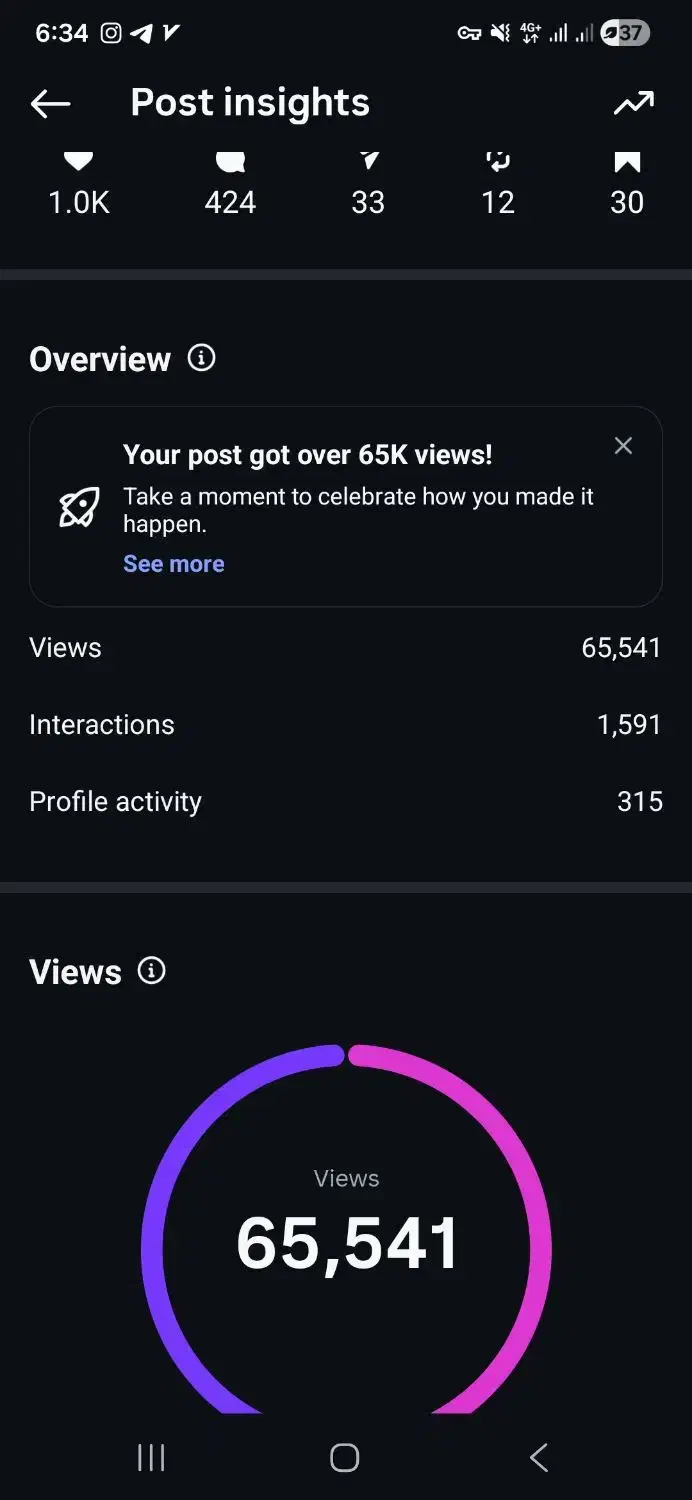
Task: Open the trending chart icon
Action: (634, 103)
